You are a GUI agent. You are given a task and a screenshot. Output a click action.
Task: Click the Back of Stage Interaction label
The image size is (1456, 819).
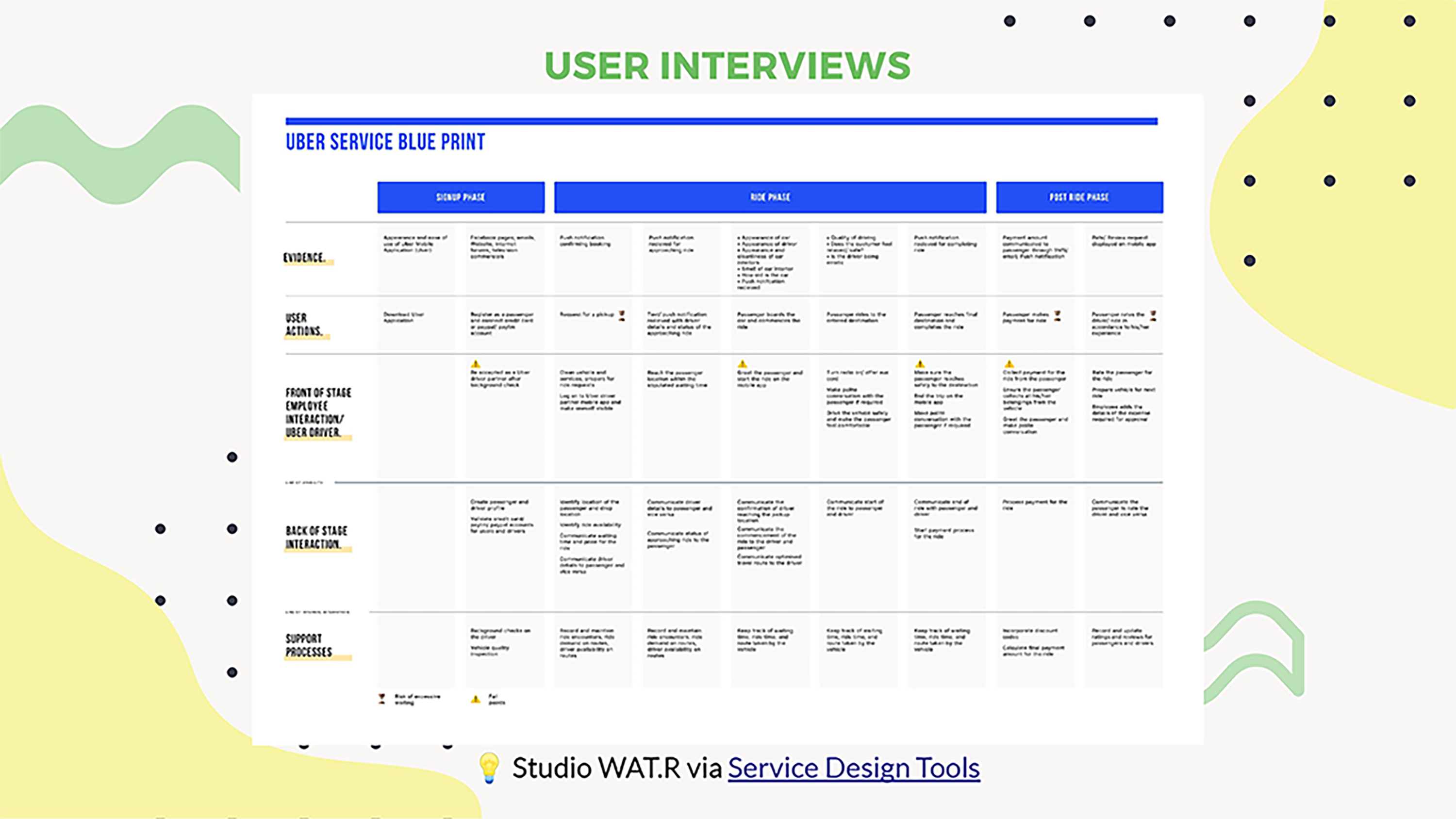click(316, 537)
